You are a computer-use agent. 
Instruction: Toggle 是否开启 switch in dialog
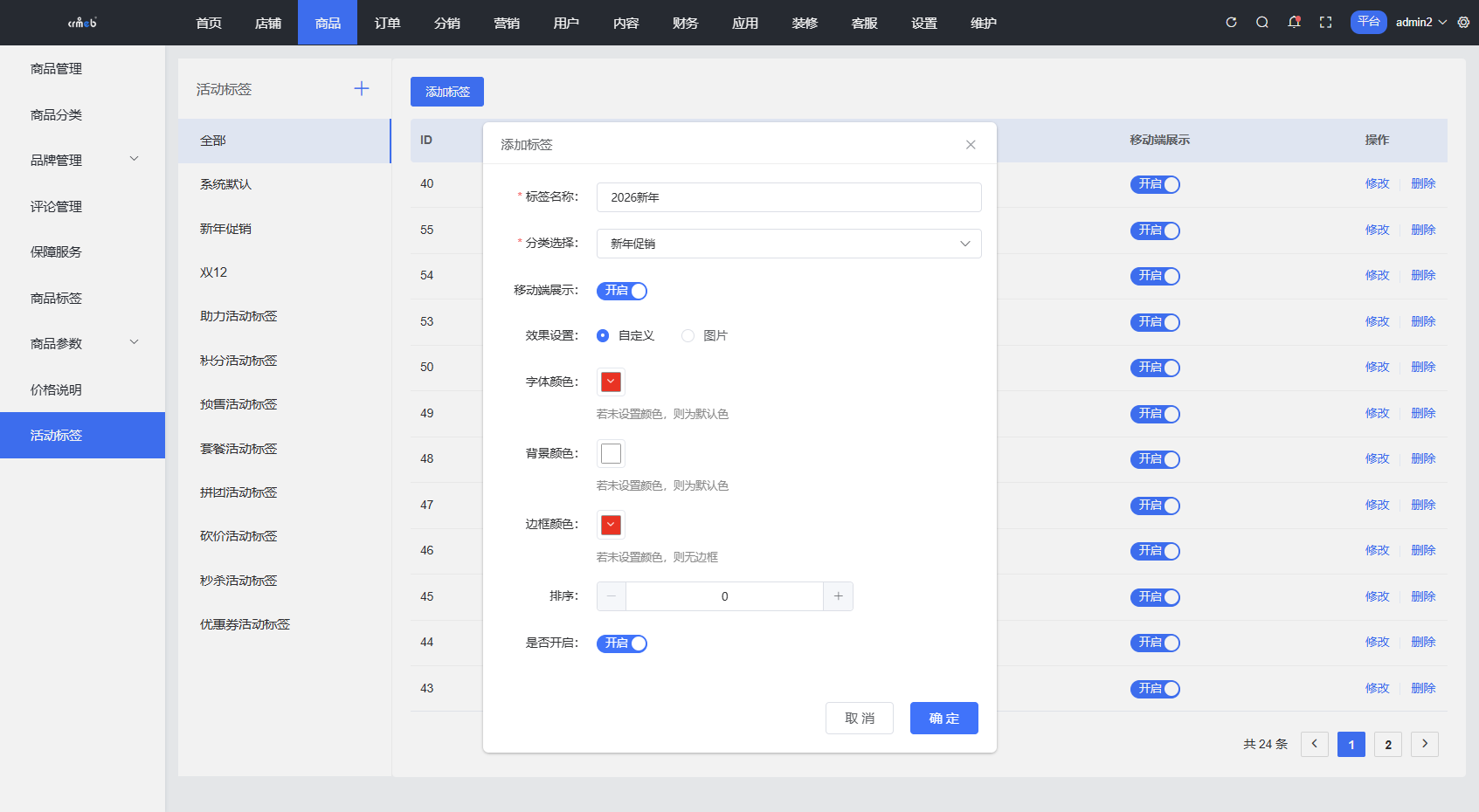[x=622, y=643]
